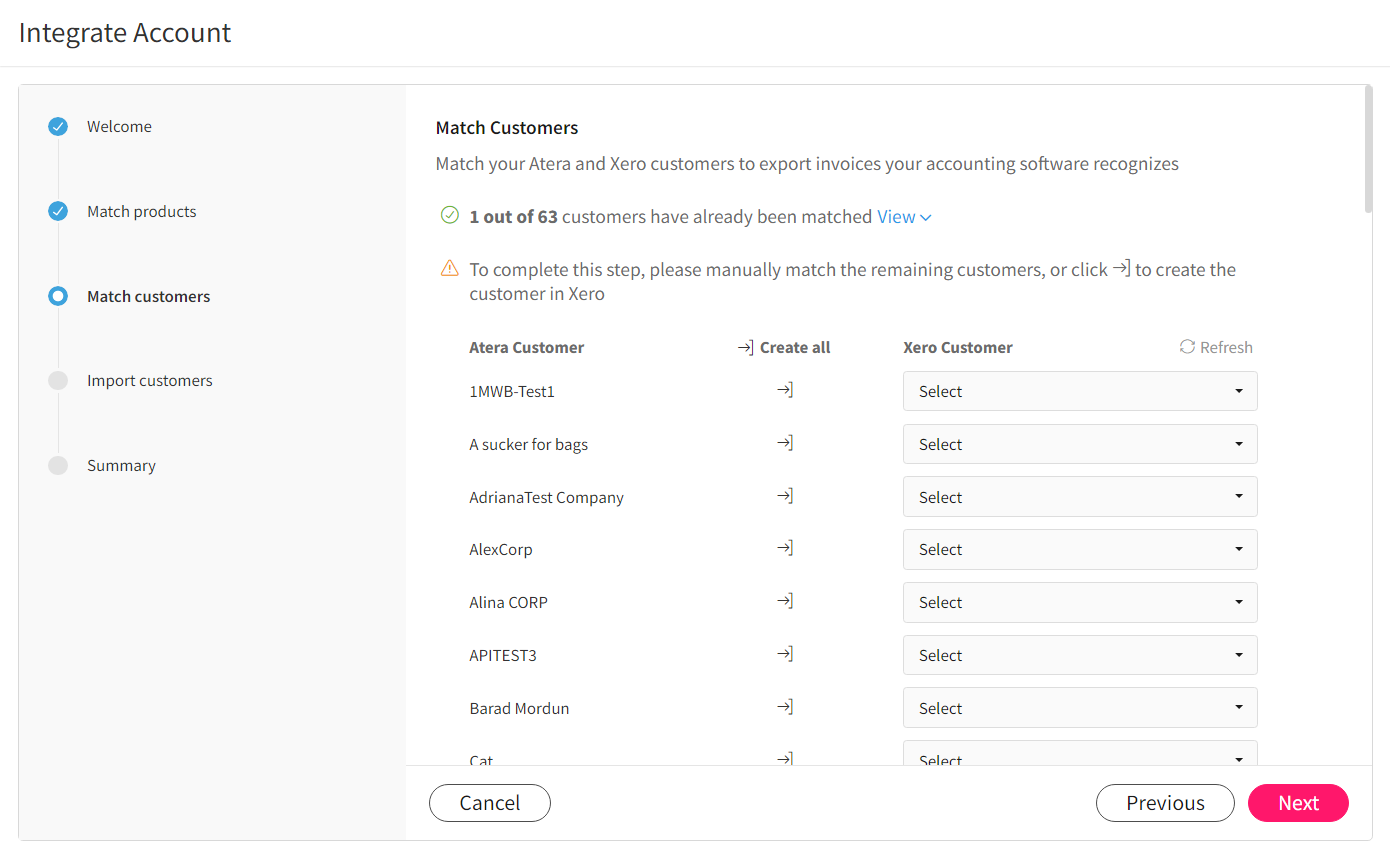
Task: Click the green check icon beside matched count
Action: click(450, 216)
